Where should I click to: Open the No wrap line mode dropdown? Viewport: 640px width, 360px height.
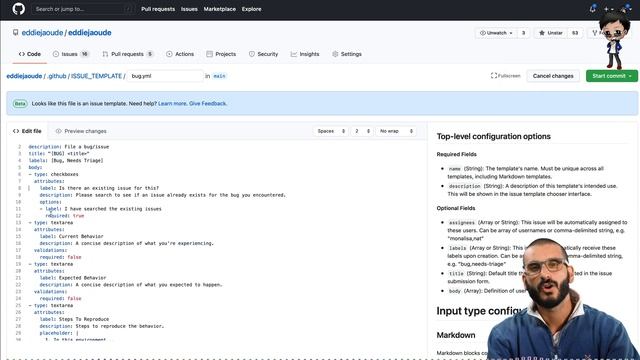coord(396,131)
